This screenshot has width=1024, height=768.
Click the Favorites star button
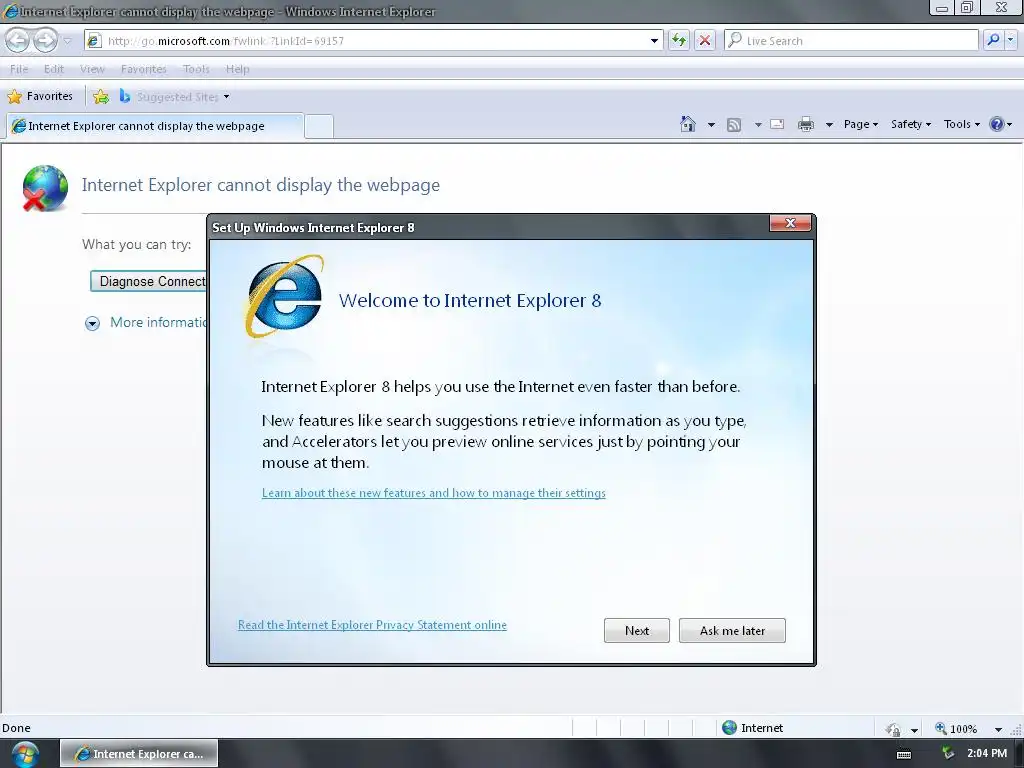tap(40, 97)
